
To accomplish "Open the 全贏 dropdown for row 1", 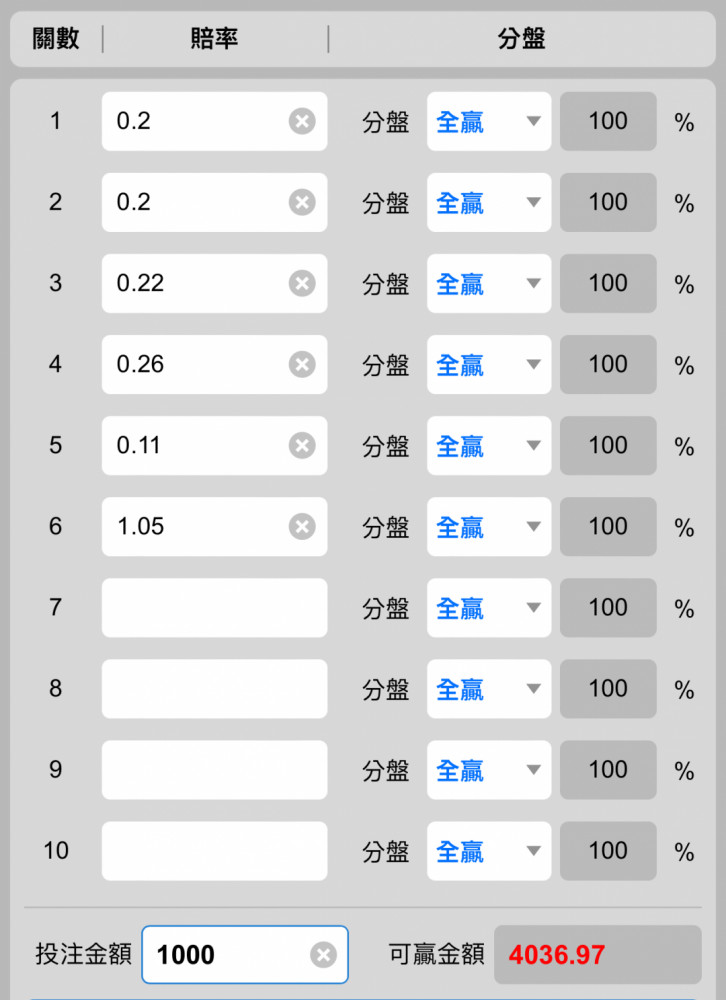I will point(489,121).
